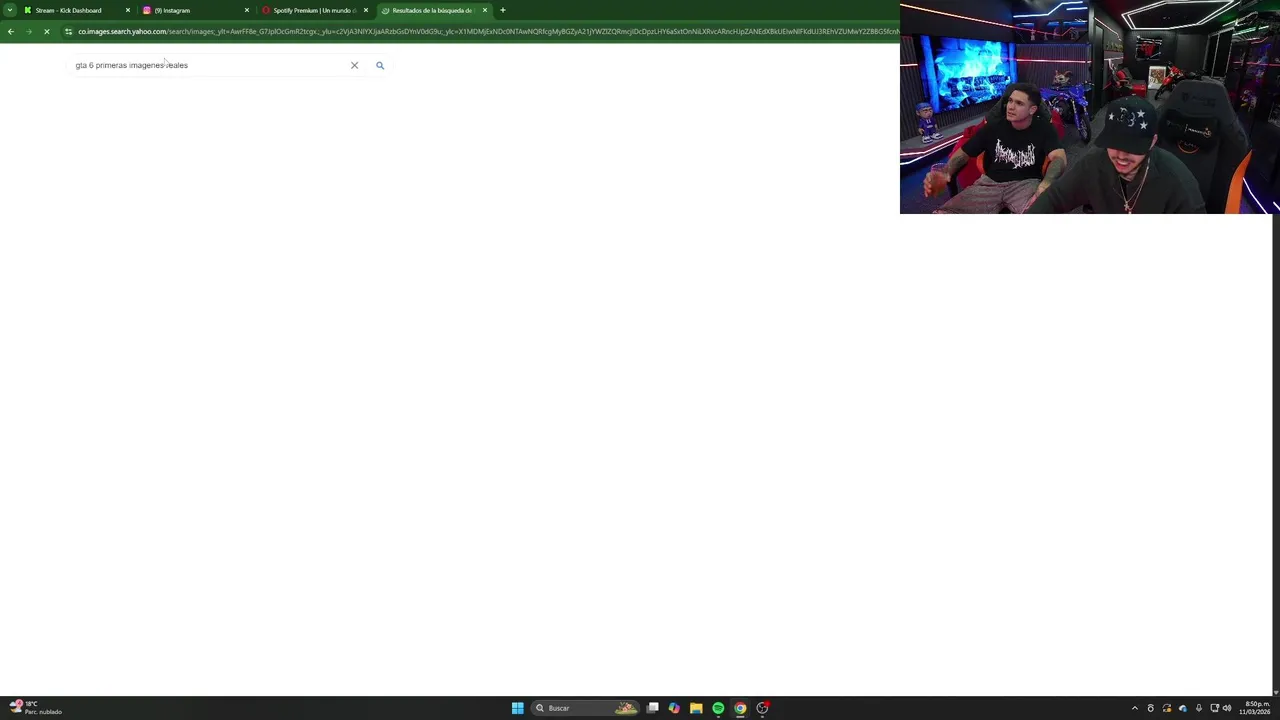
Task: Switch to Stream - Kick Dashboard tab
Action: [77, 10]
